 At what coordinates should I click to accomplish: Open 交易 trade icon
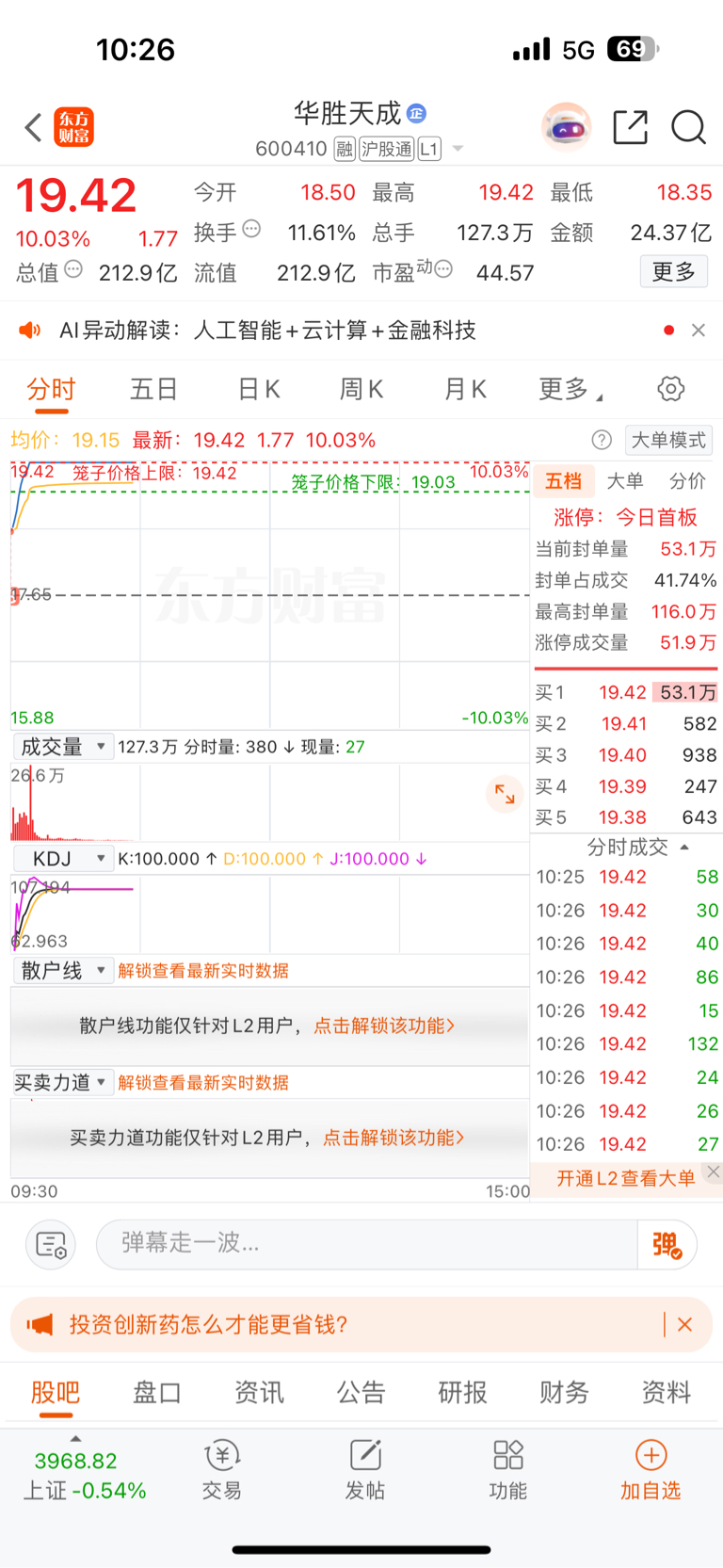(222, 1469)
